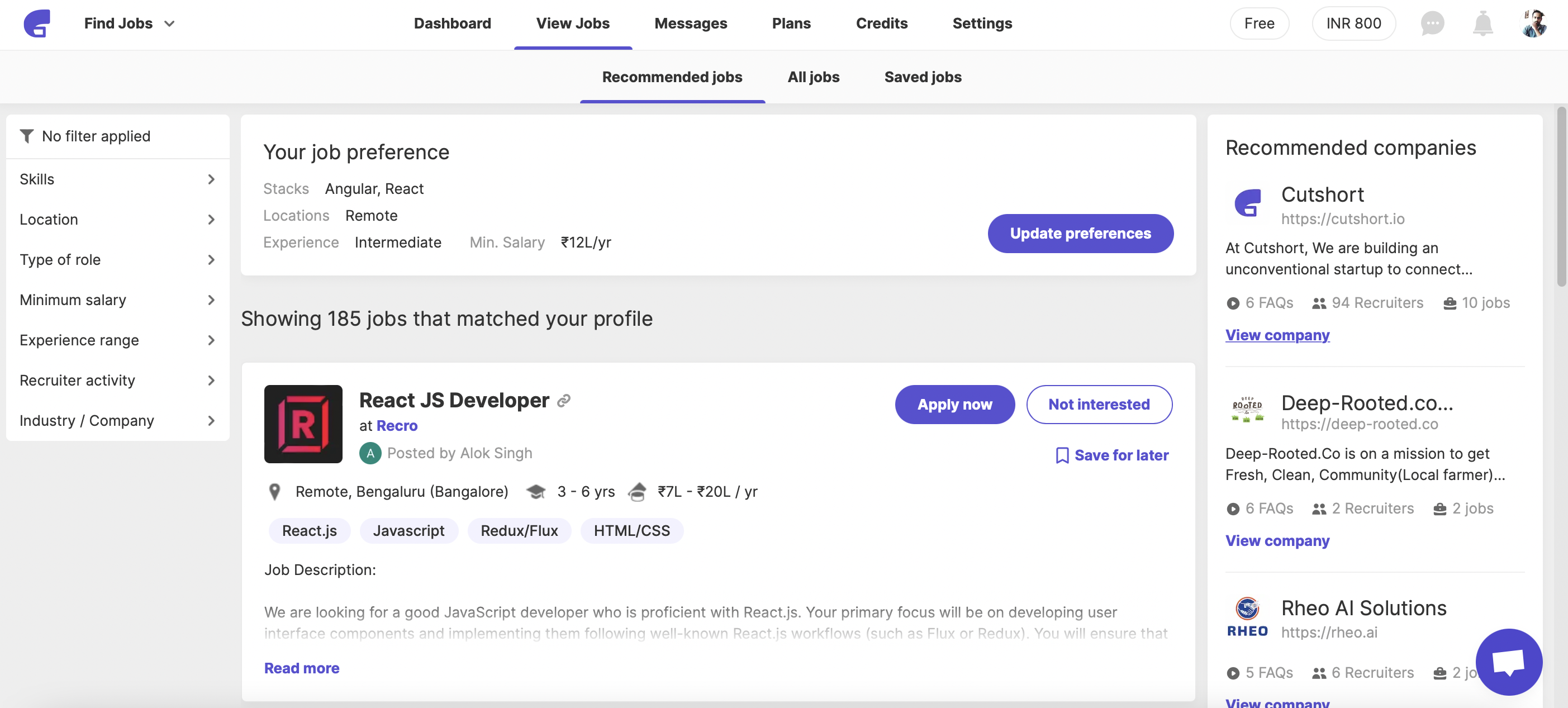Click the Cutshort company logo in recommendations
1568x708 pixels.
pyautogui.click(x=1247, y=203)
